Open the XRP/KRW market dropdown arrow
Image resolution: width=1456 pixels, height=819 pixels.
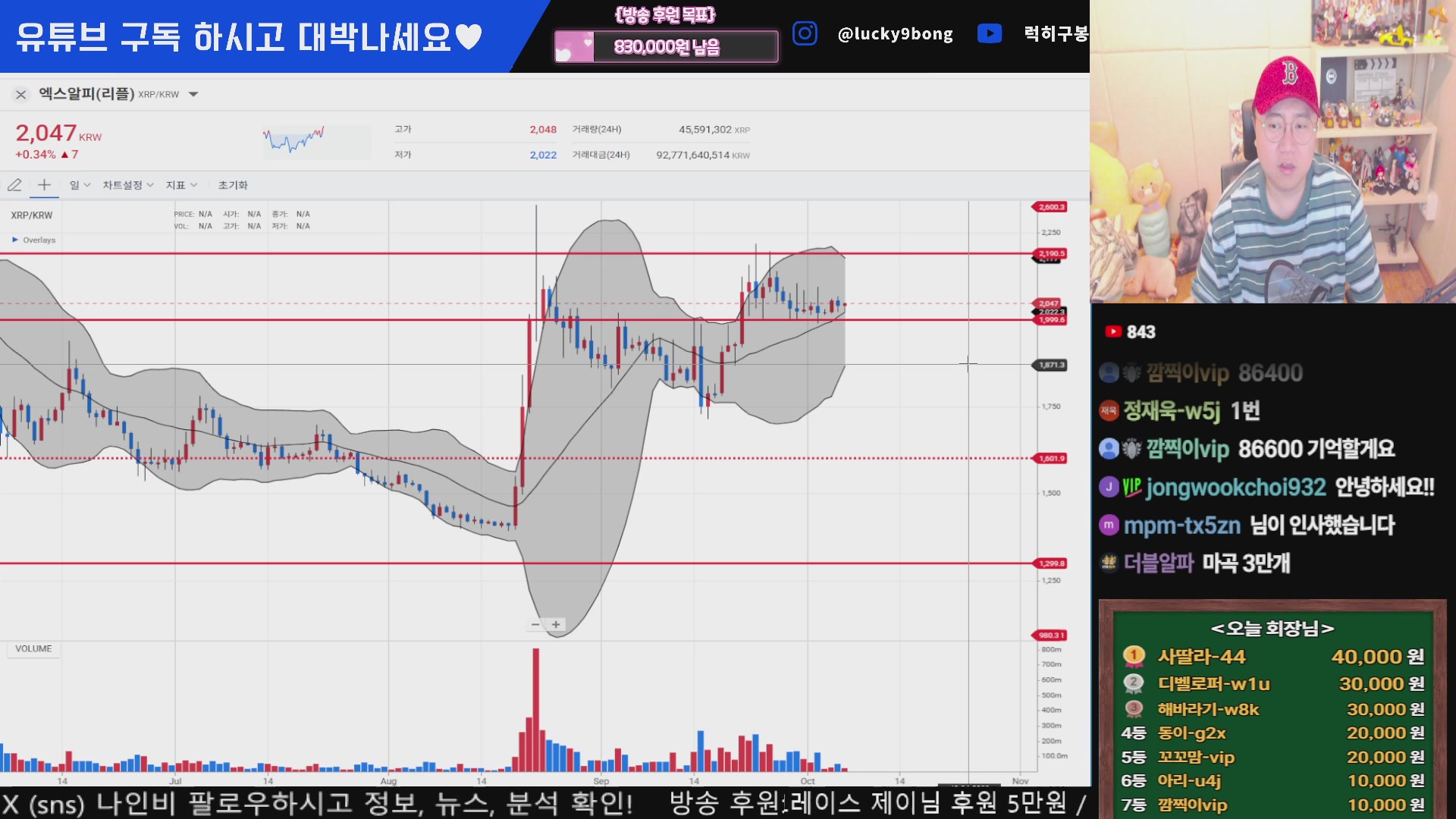pyautogui.click(x=193, y=95)
